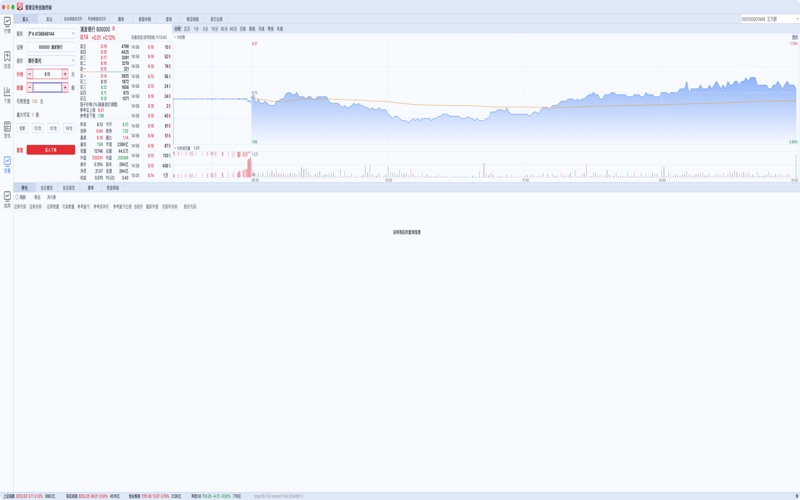Click the 重置 reset link

(x=20, y=150)
